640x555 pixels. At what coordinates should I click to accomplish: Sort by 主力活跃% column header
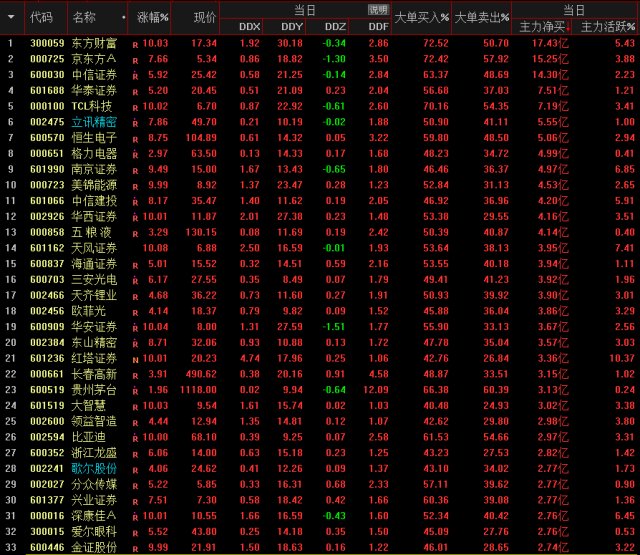tap(608, 27)
